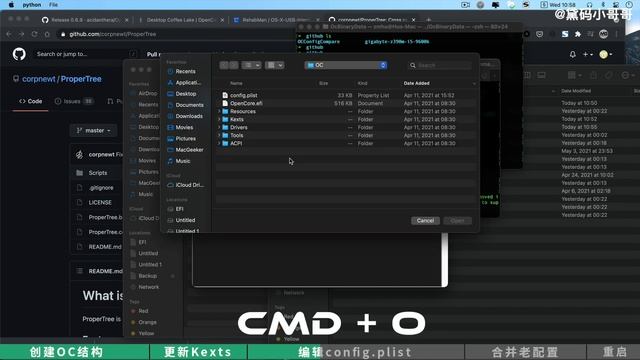The image size is (640, 360).
Task: Expand the Kexts folder
Action: pos(219,119)
